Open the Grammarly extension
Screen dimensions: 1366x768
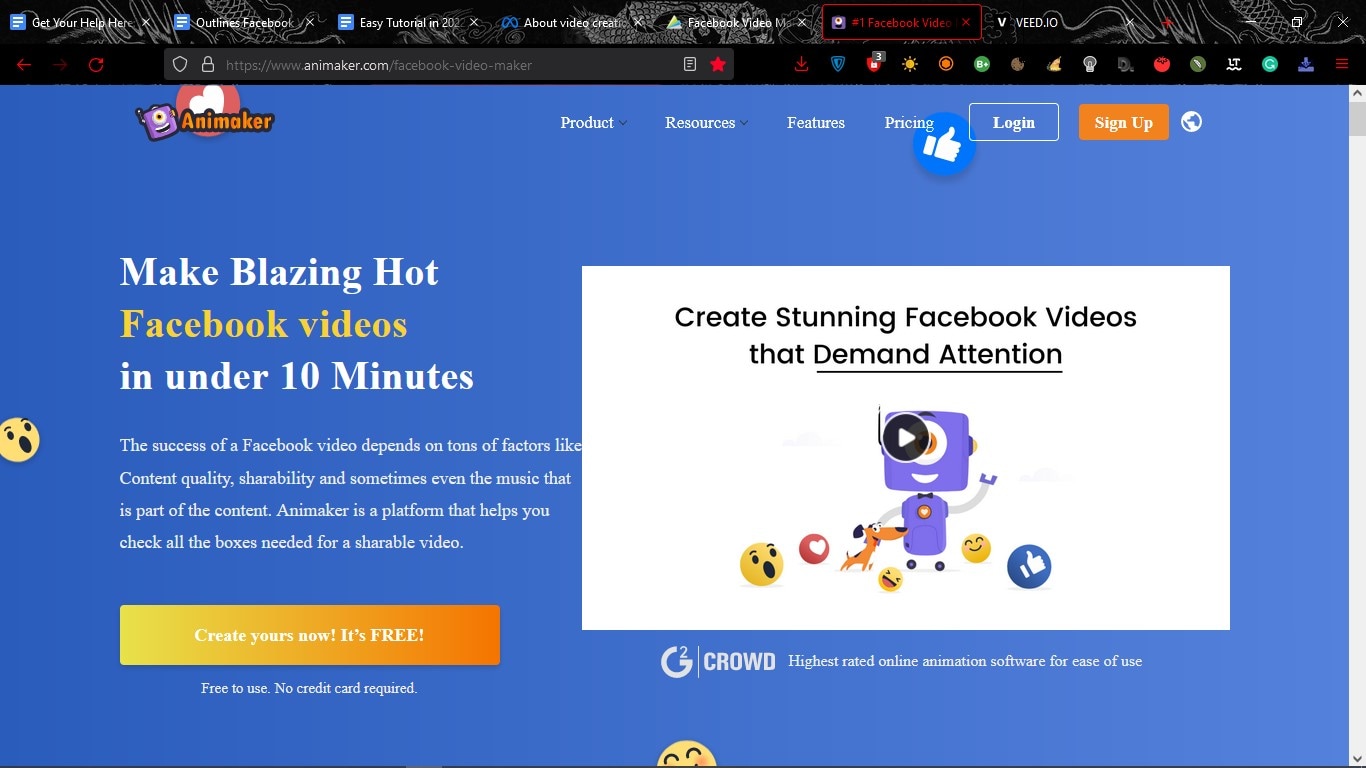click(1270, 65)
